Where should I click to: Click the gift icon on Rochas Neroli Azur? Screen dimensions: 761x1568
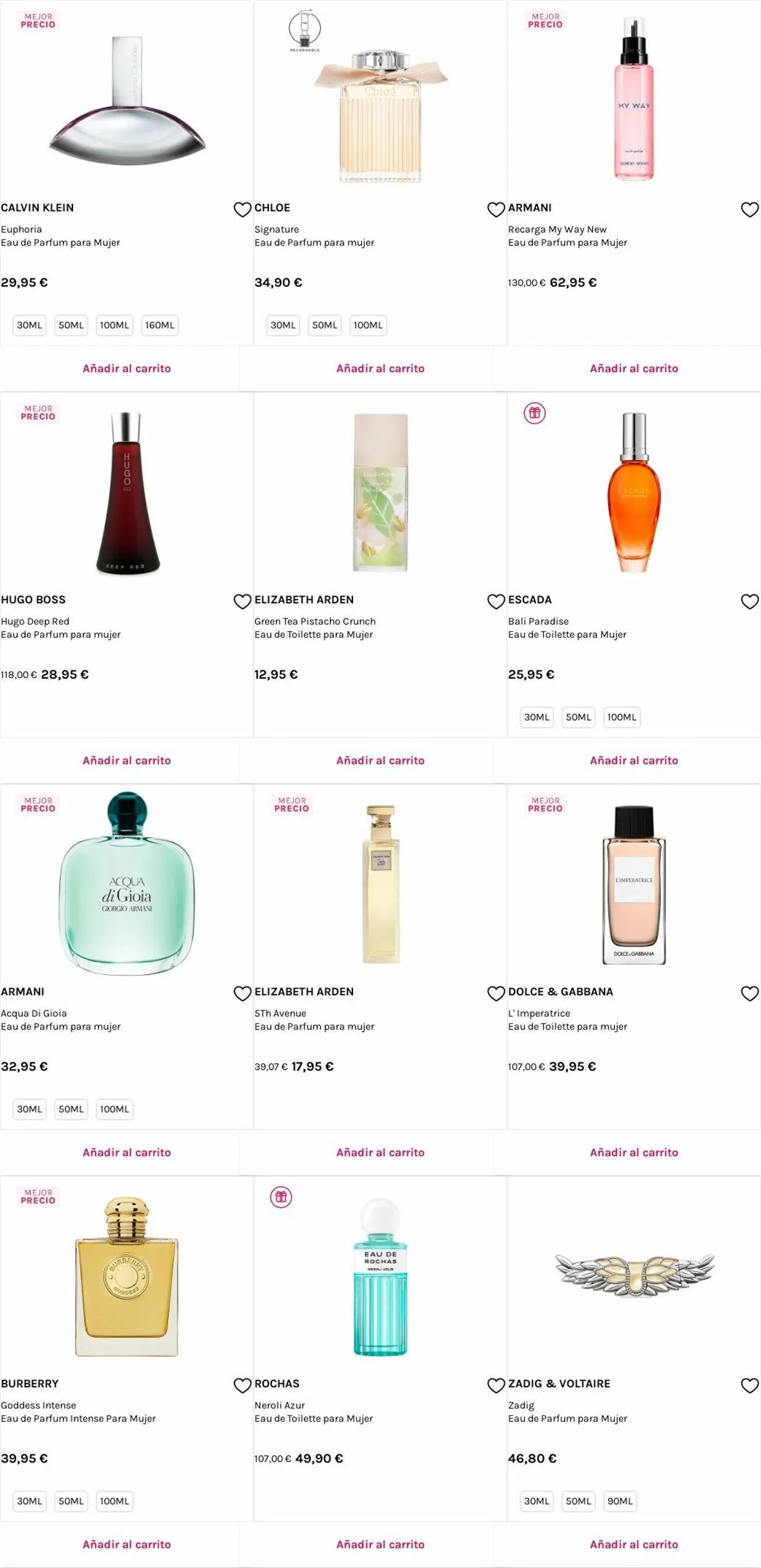click(x=281, y=1197)
